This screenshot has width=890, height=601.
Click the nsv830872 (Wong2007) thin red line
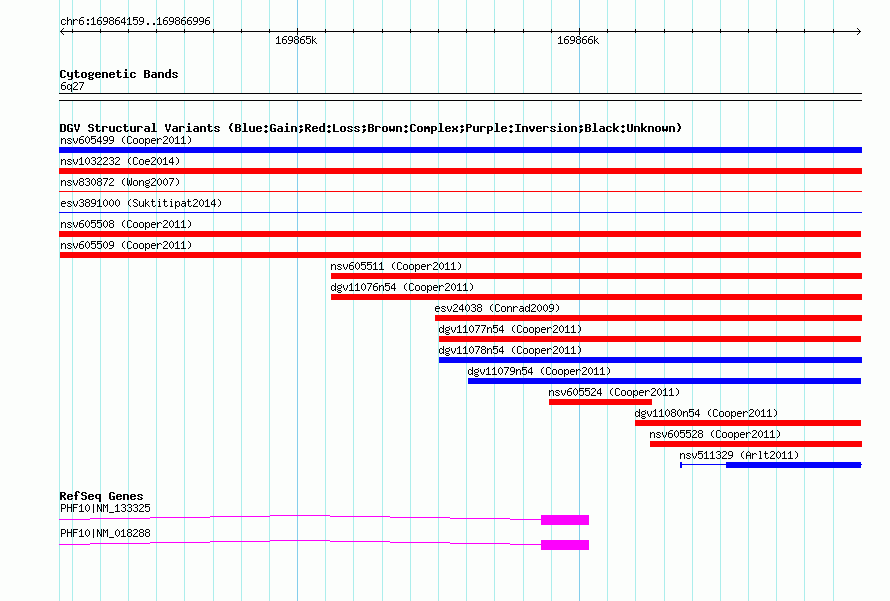(x=460, y=192)
